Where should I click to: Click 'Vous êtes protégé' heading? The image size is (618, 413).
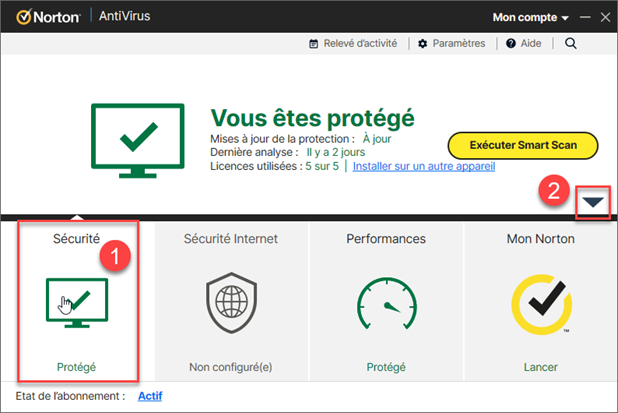(x=313, y=118)
